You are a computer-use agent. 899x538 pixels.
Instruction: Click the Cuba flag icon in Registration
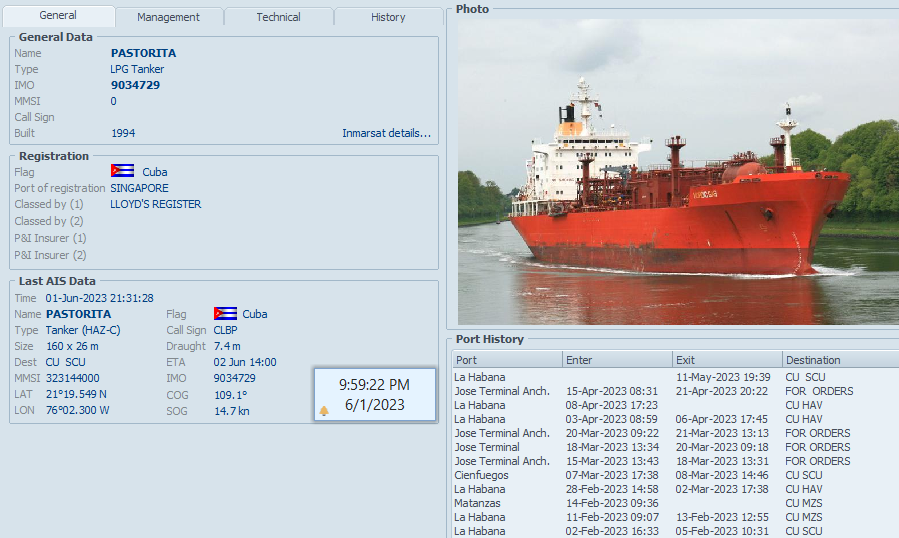[122, 171]
